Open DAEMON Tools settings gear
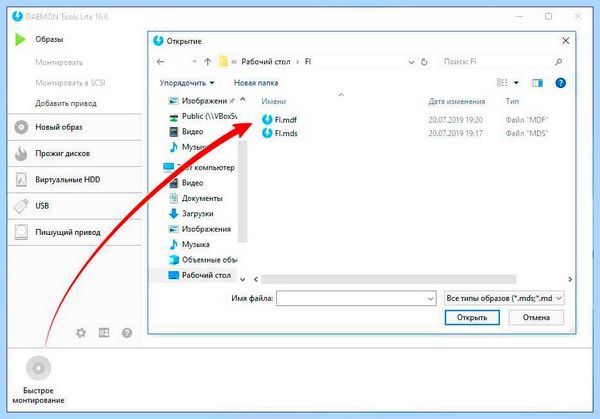Image resolution: width=600 pixels, height=419 pixels. click(x=81, y=333)
